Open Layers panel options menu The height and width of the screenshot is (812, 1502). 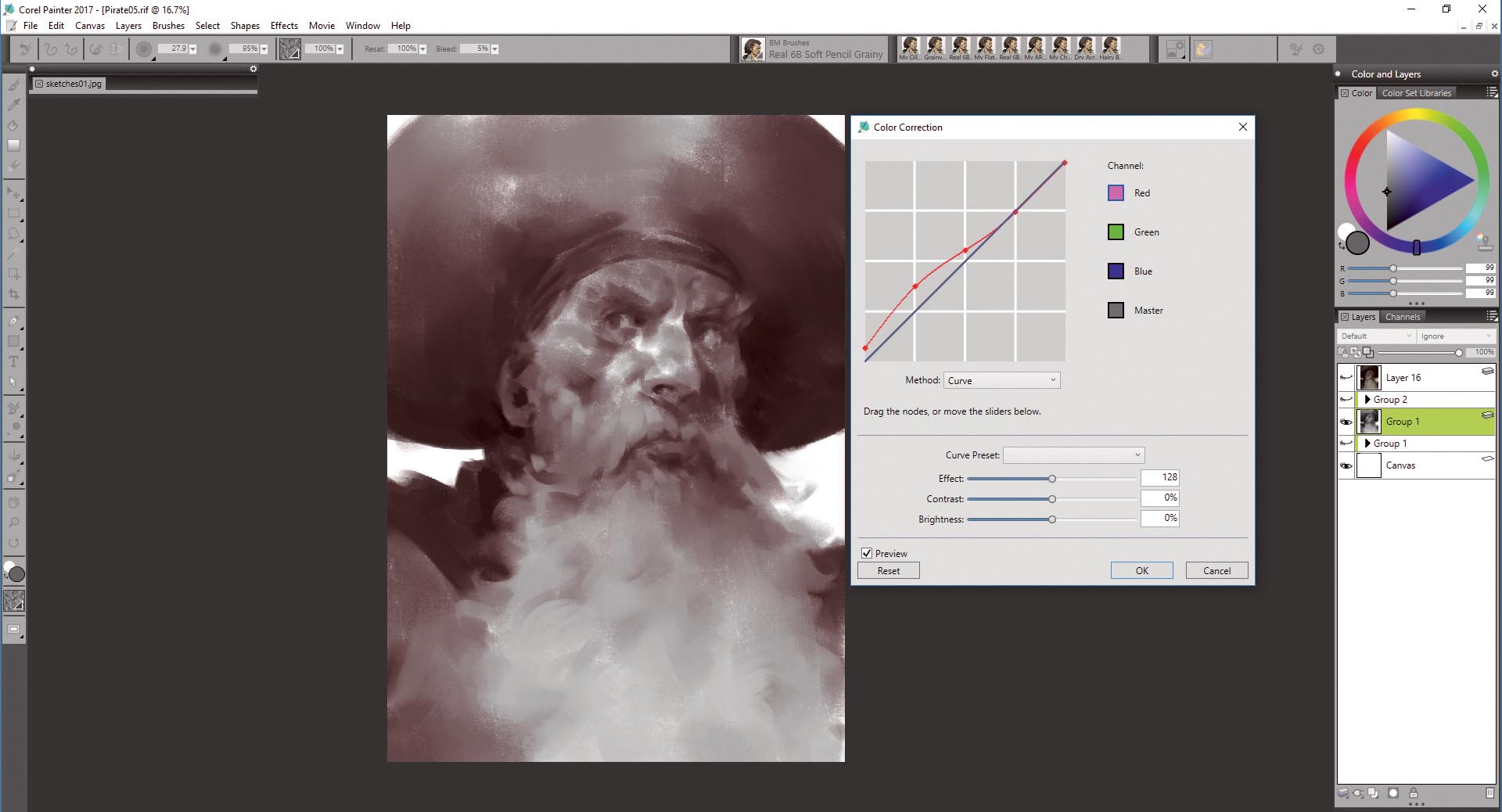pos(1492,316)
